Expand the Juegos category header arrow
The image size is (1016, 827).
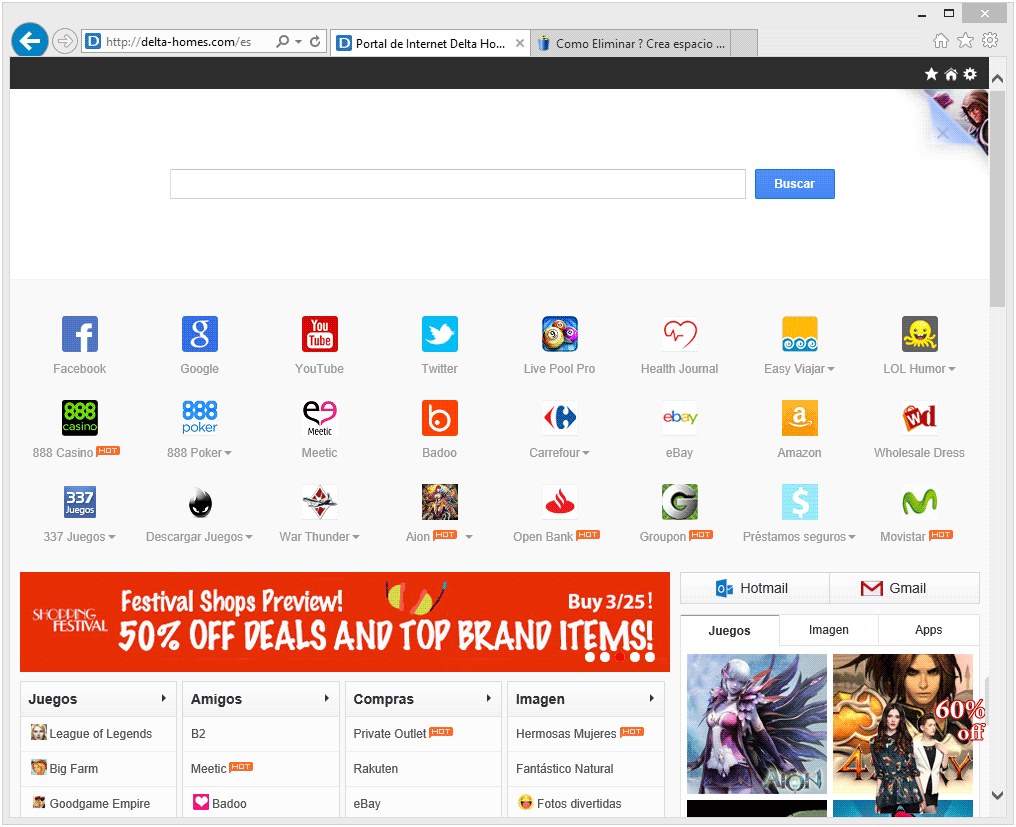coord(163,699)
